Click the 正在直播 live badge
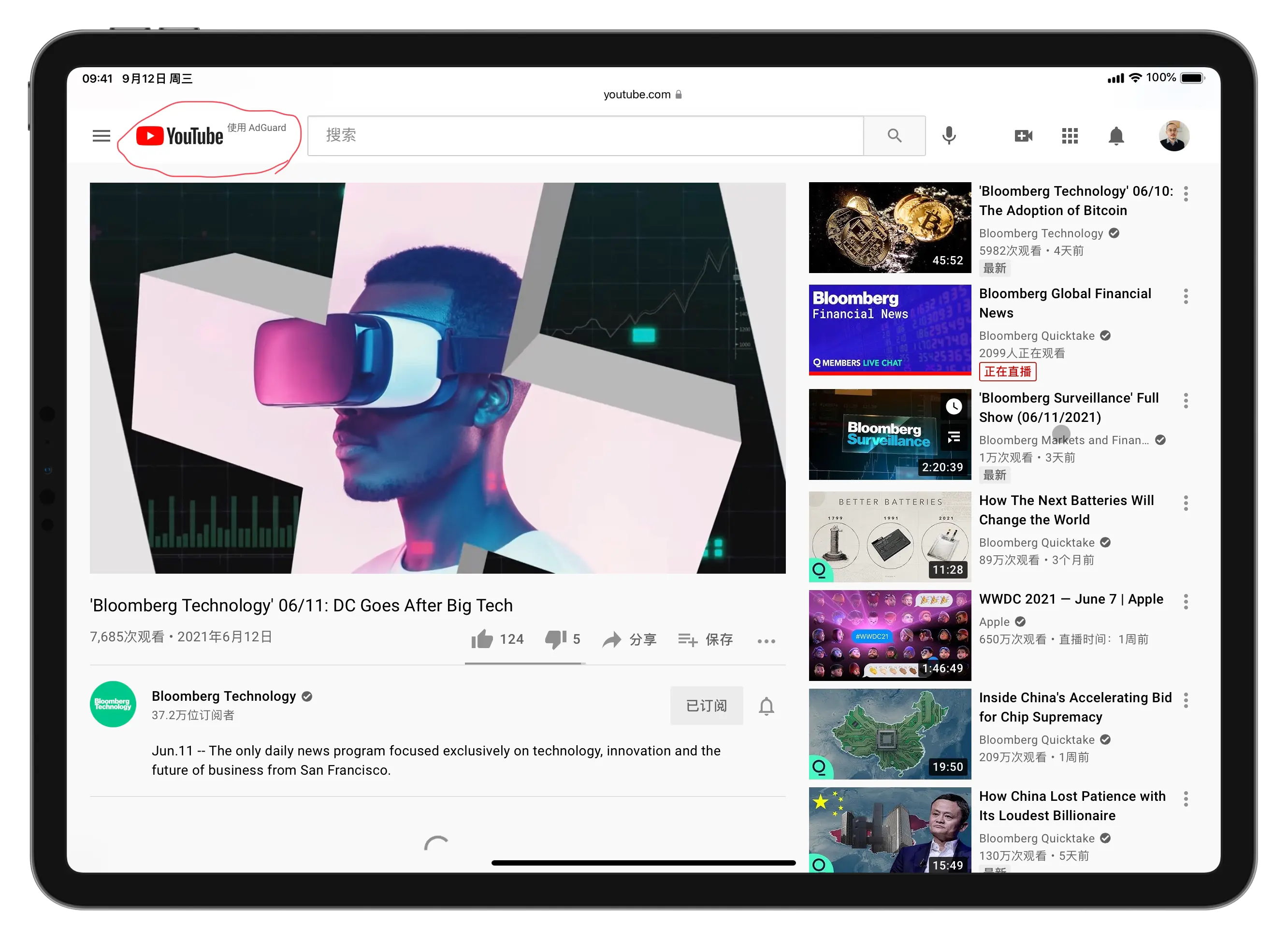This screenshot has height=940, width=1288. [x=1007, y=372]
